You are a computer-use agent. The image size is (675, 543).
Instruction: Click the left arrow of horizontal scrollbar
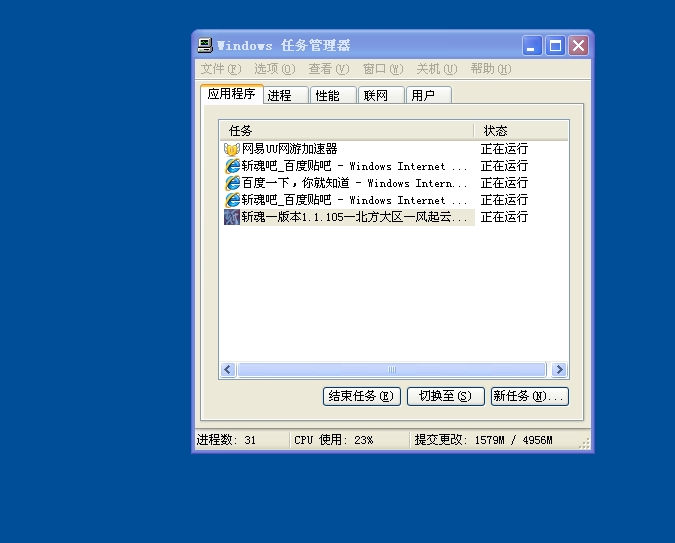(x=228, y=369)
